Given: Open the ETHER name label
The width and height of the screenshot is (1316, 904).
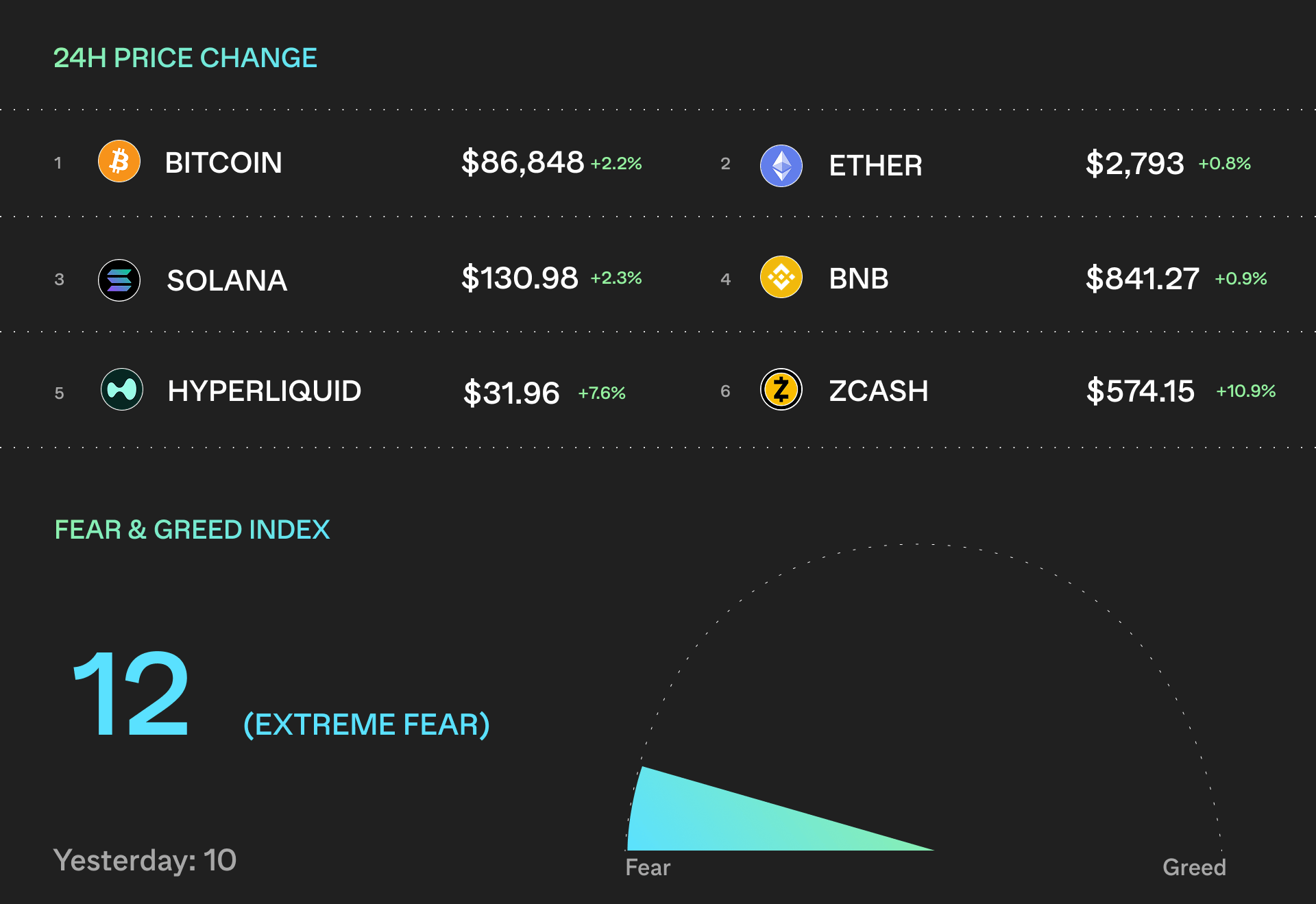Looking at the screenshot, I should coord(875,166).
